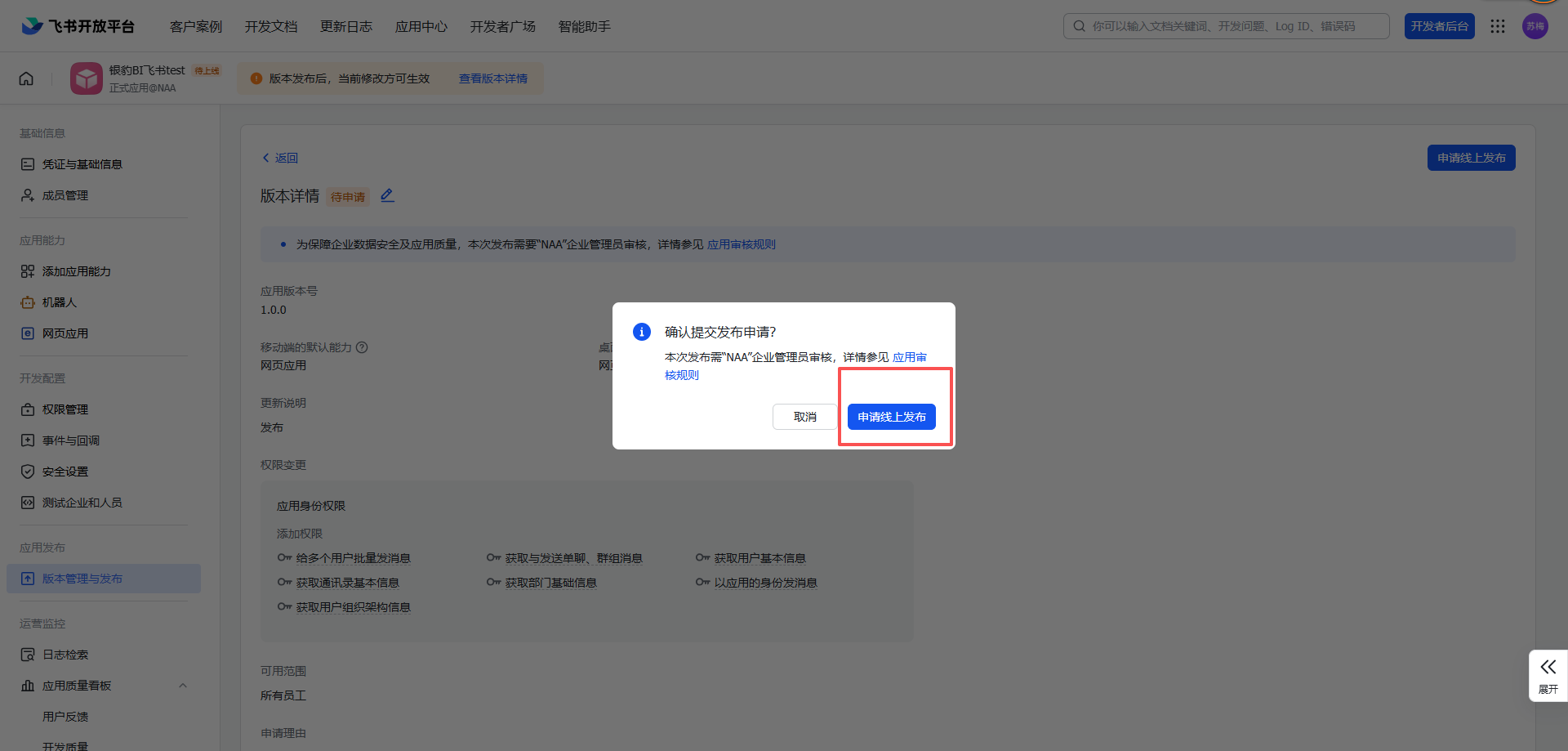This screenshot has width=1568, height=751.
Task: Click the pencil edit icon beside 版本详情
Action: tap(387, 195)
